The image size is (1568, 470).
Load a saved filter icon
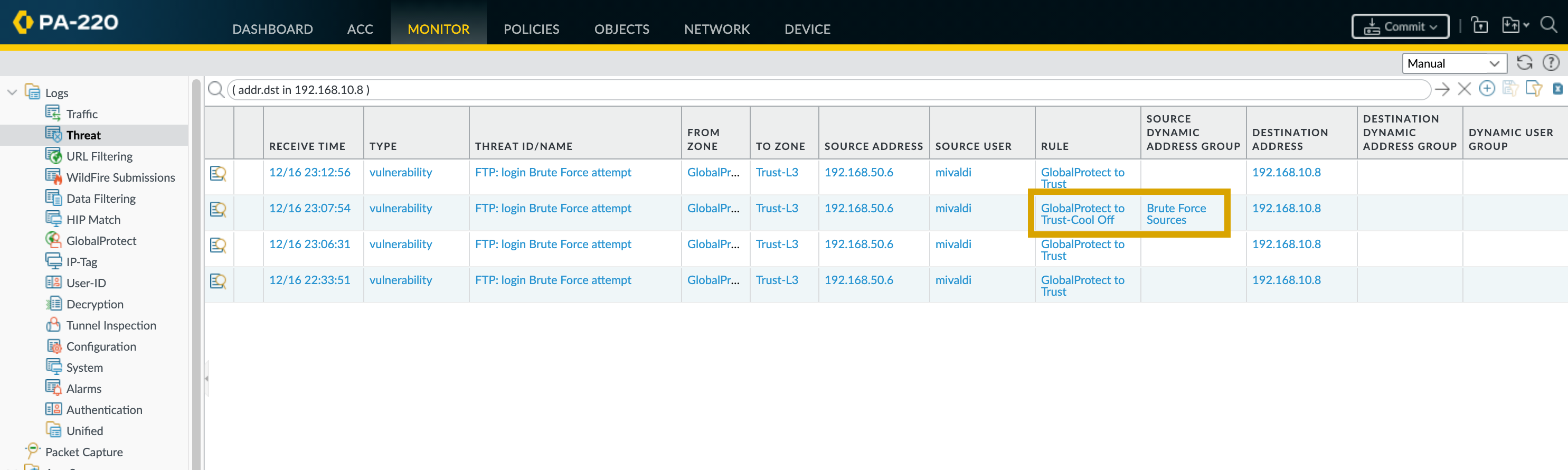coord(1533,89)
